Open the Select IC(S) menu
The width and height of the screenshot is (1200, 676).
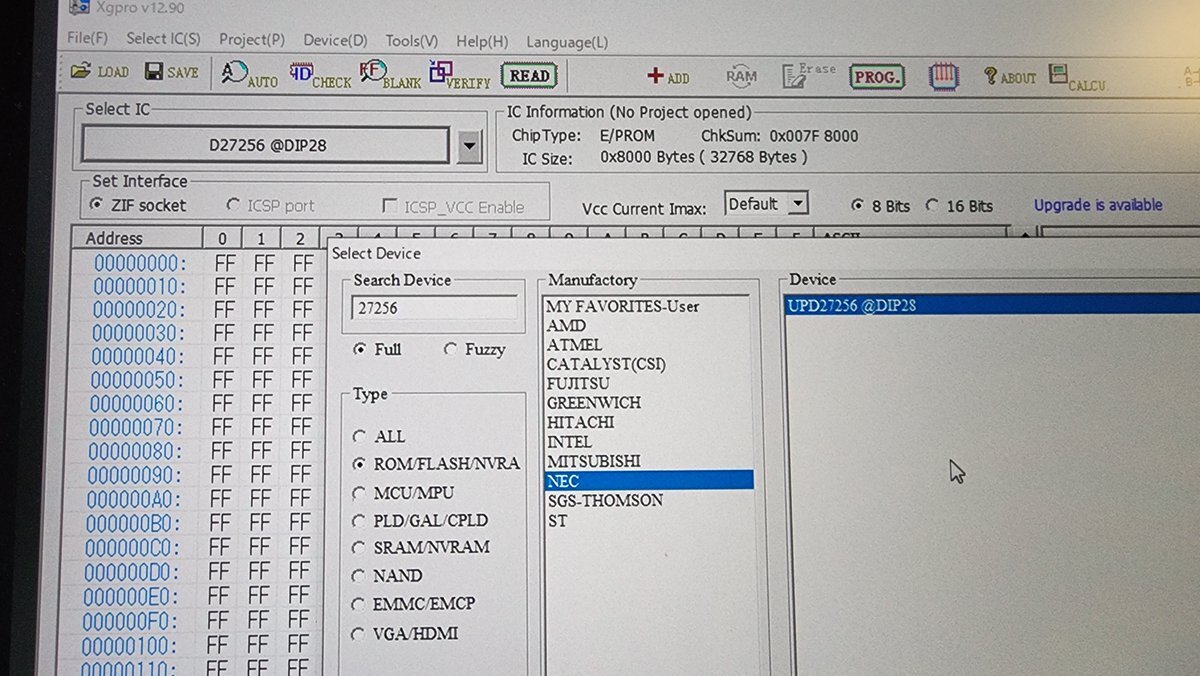click(x=163, y=39)
